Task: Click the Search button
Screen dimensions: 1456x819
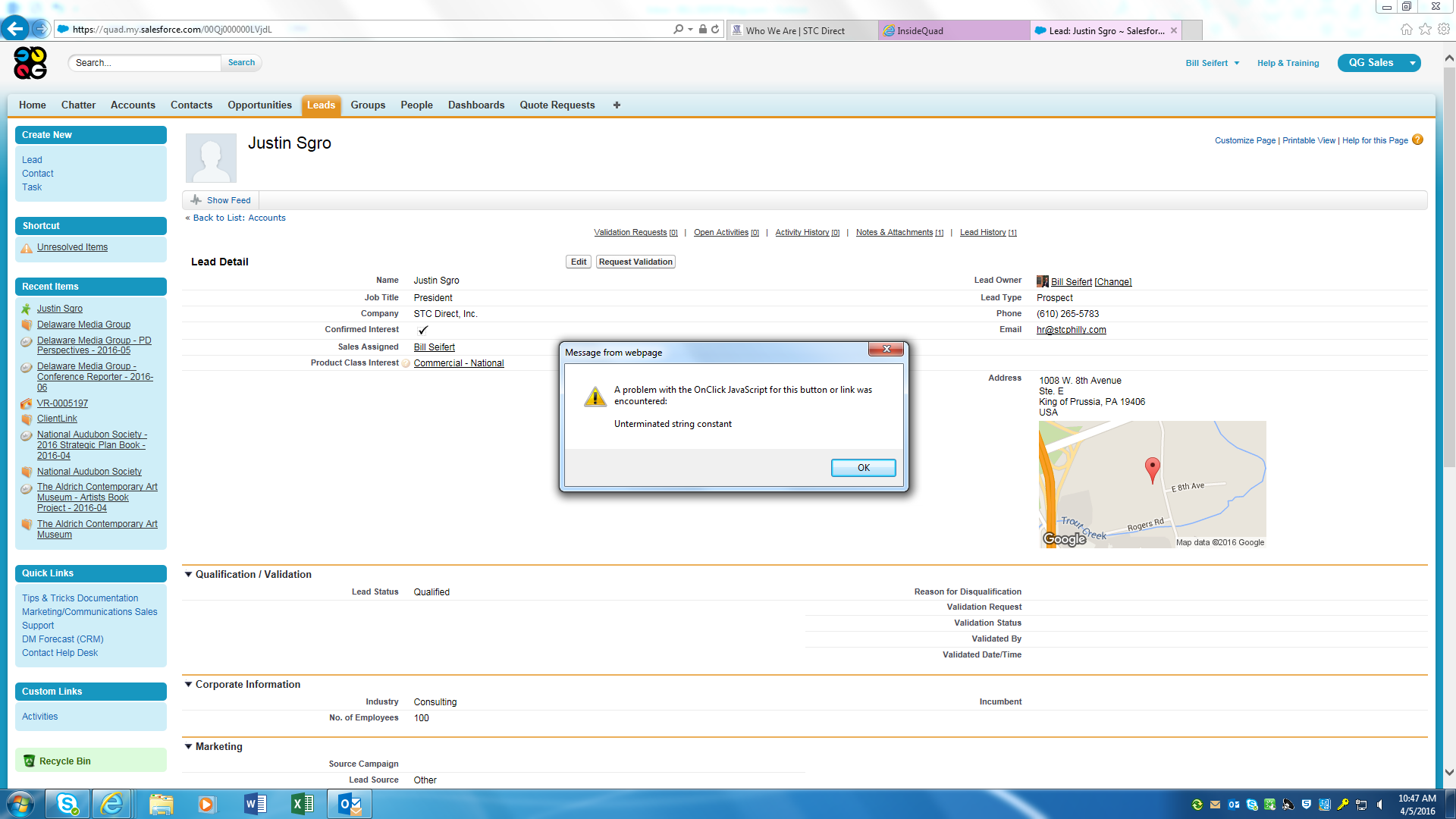Action: click(241, 63)
